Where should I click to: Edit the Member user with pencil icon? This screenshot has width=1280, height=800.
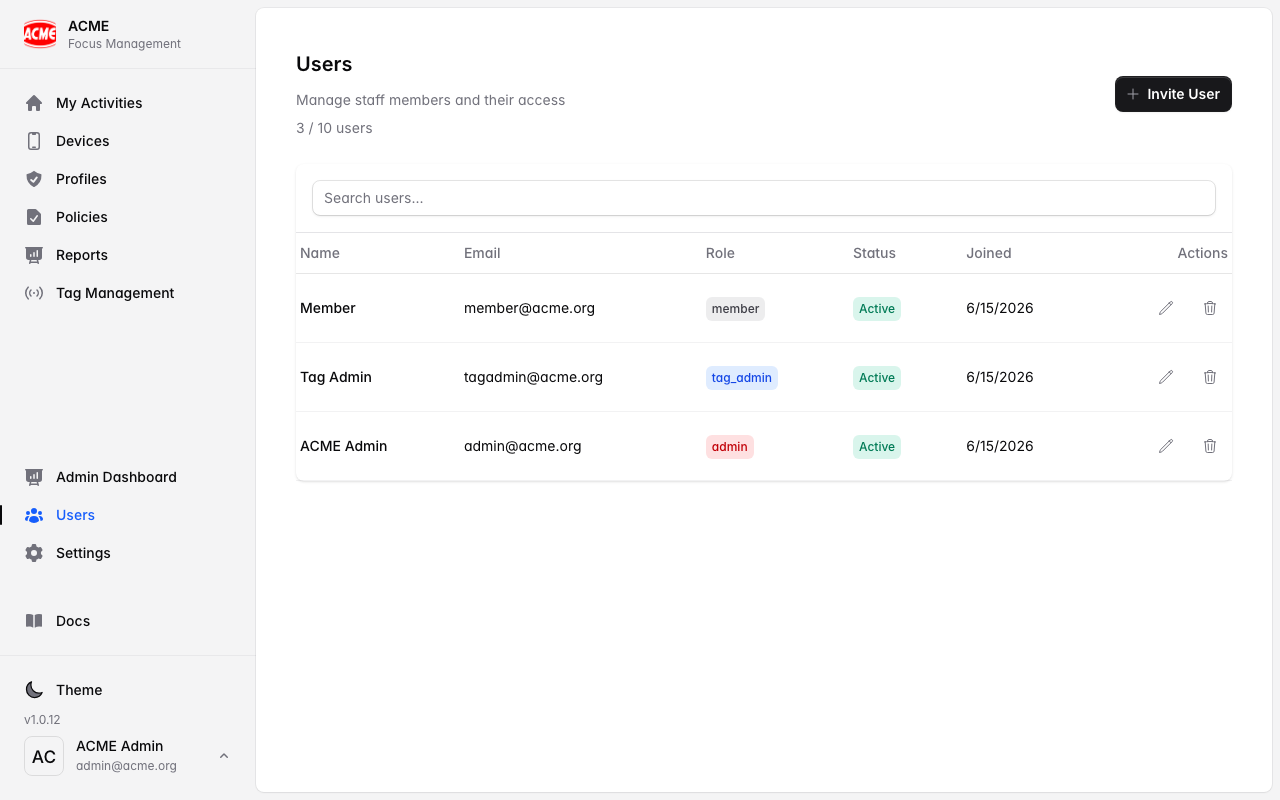[x=1166, y=308]
